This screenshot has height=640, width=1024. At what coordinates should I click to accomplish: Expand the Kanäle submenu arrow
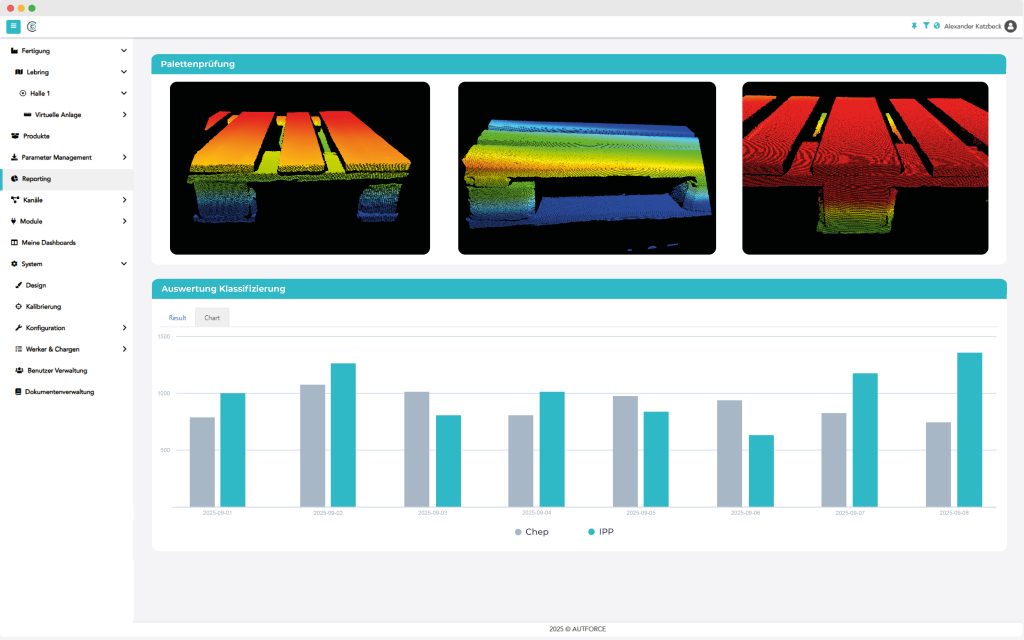[124, 200]
